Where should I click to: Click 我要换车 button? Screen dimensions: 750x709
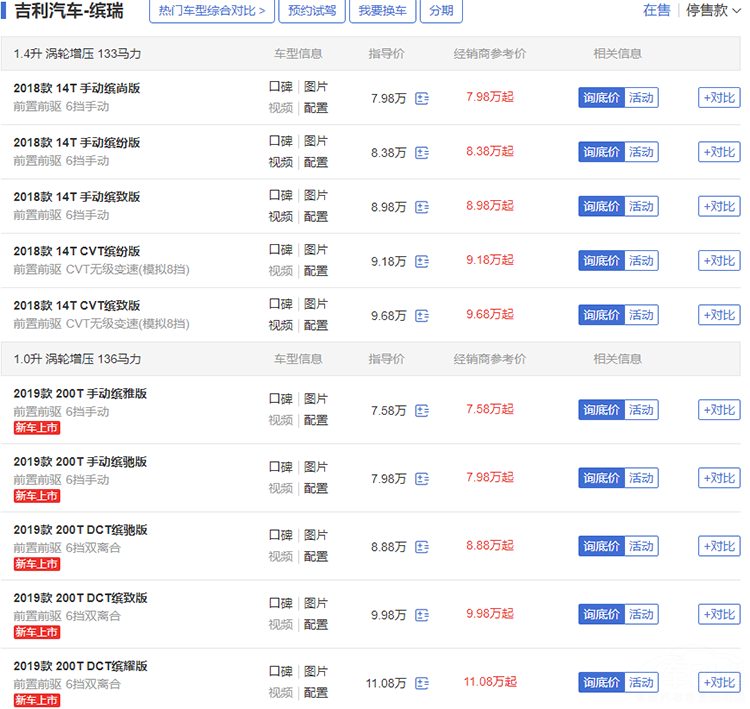click(x=382, y=11)
